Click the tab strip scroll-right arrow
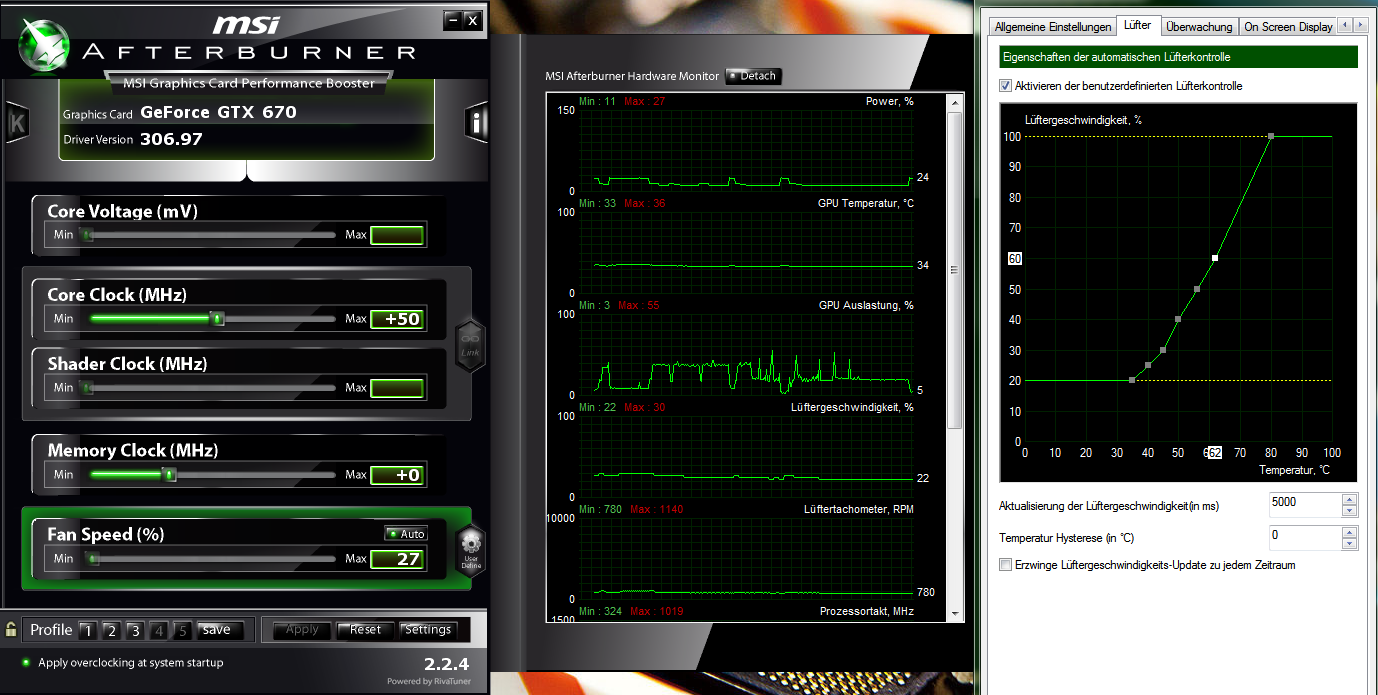 [x=1358, y=26]
